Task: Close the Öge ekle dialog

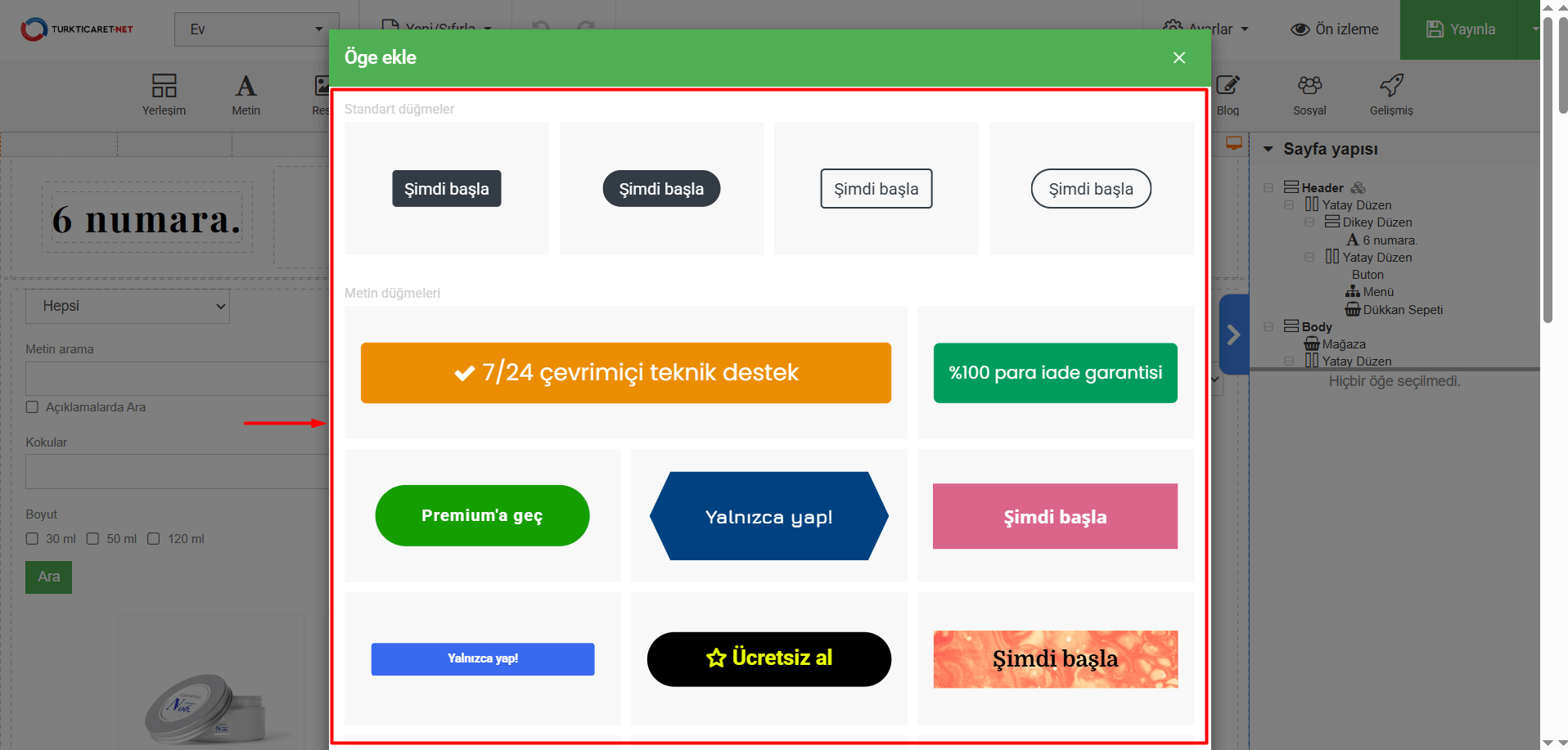Action: click(1178, 57)
